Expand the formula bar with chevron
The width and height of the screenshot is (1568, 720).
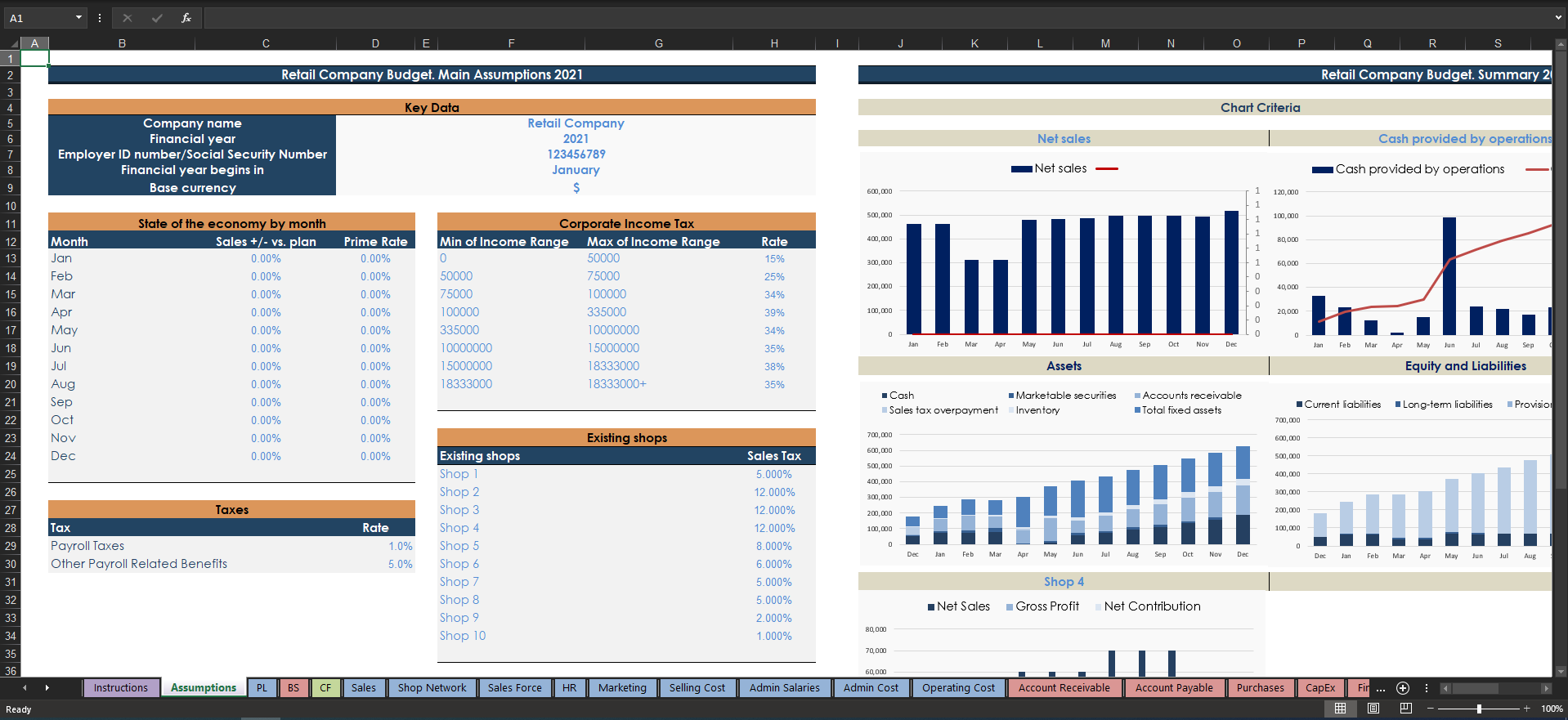pyautogui.click(x=1558, y=18)
